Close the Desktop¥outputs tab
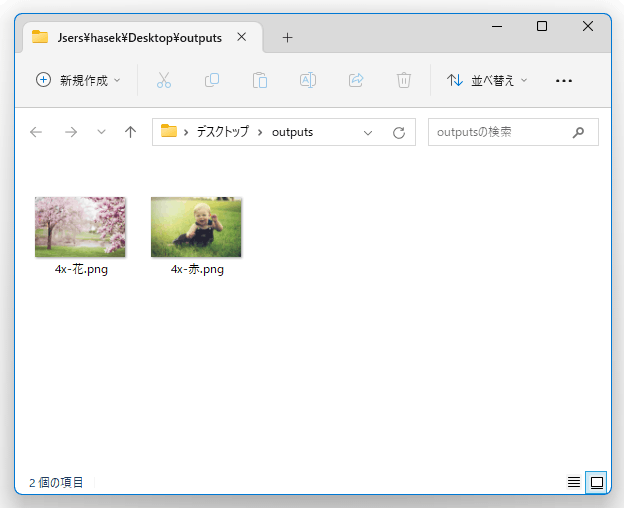 tap(242, 37)
